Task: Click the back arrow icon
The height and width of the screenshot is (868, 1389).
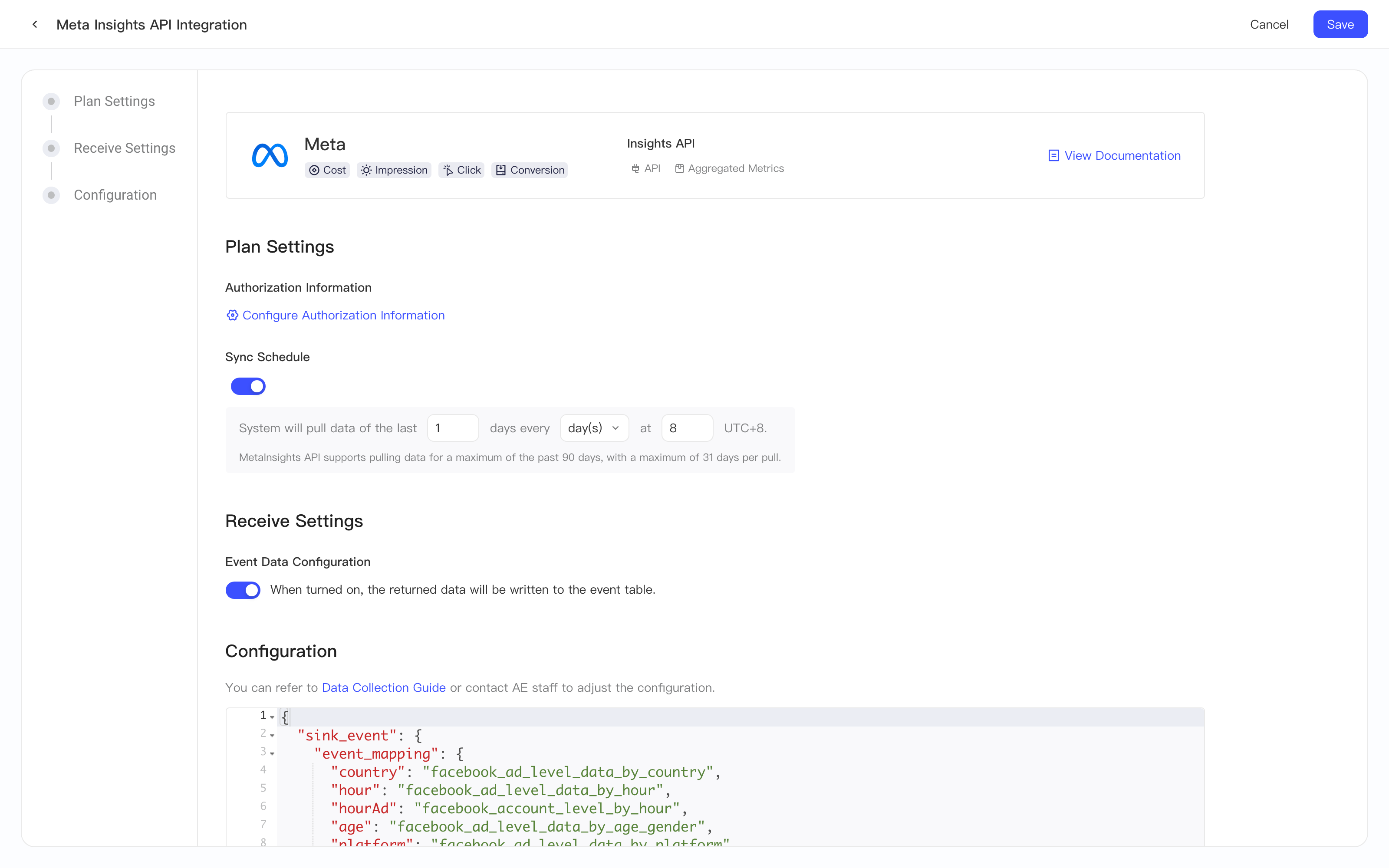Action: tap(35, 24)
